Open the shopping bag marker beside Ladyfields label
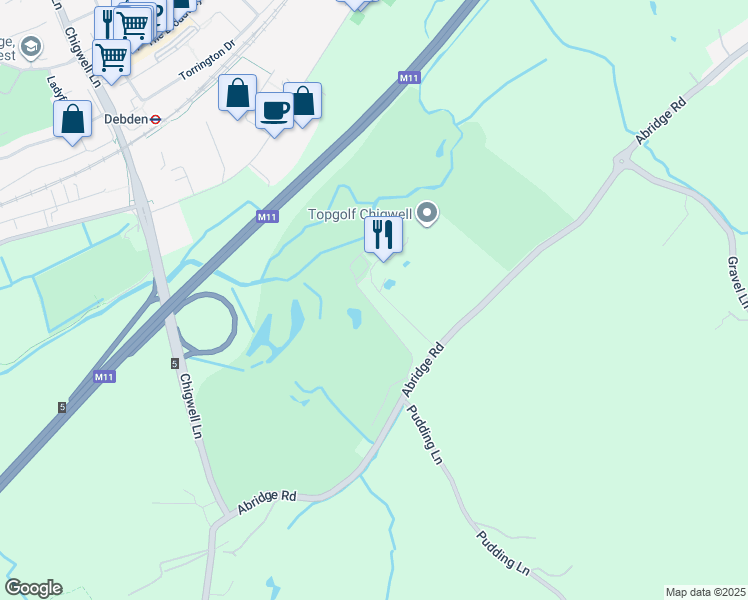 (73, 120)
